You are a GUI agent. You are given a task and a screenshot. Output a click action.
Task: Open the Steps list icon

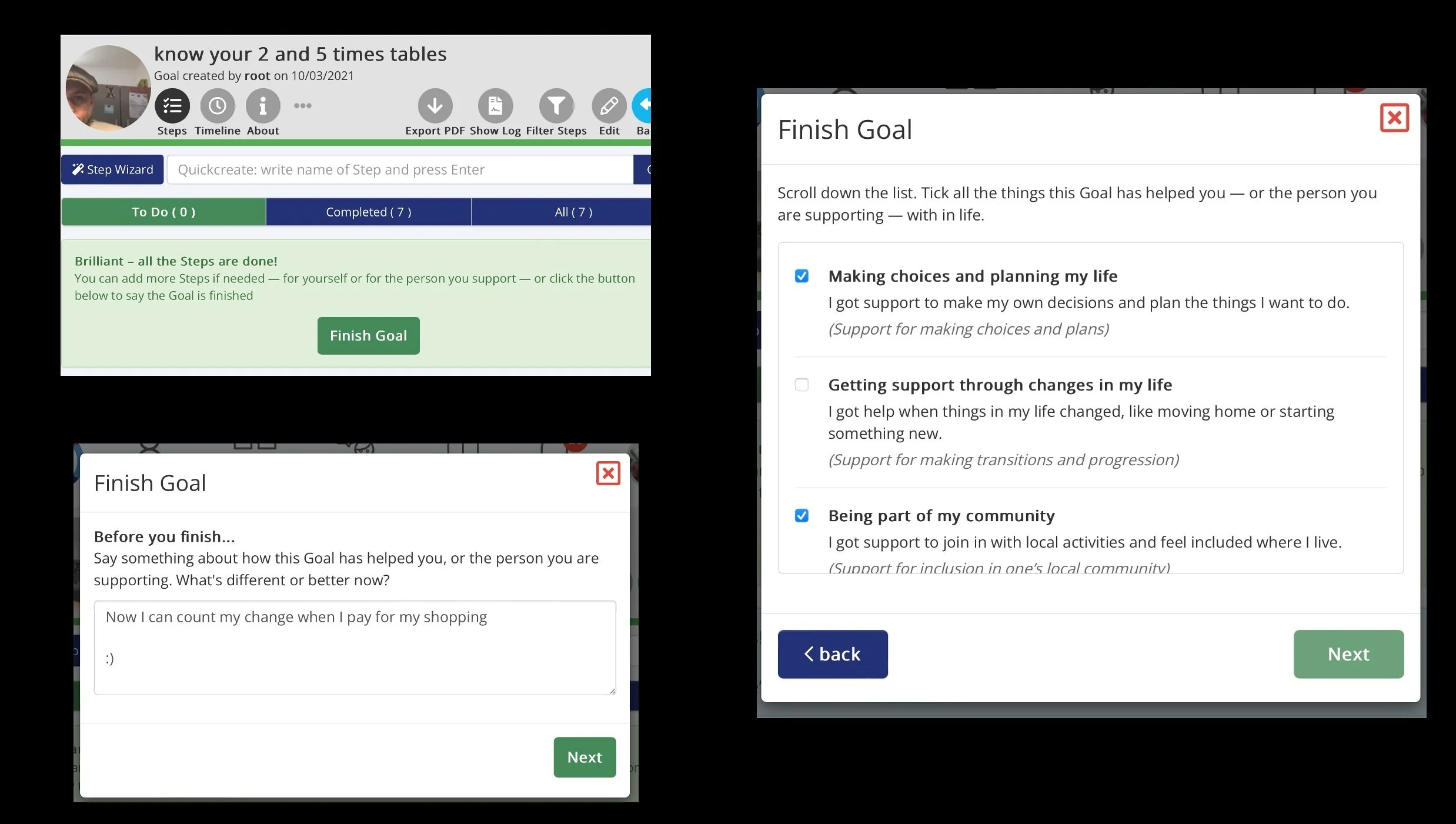(172, 106)
